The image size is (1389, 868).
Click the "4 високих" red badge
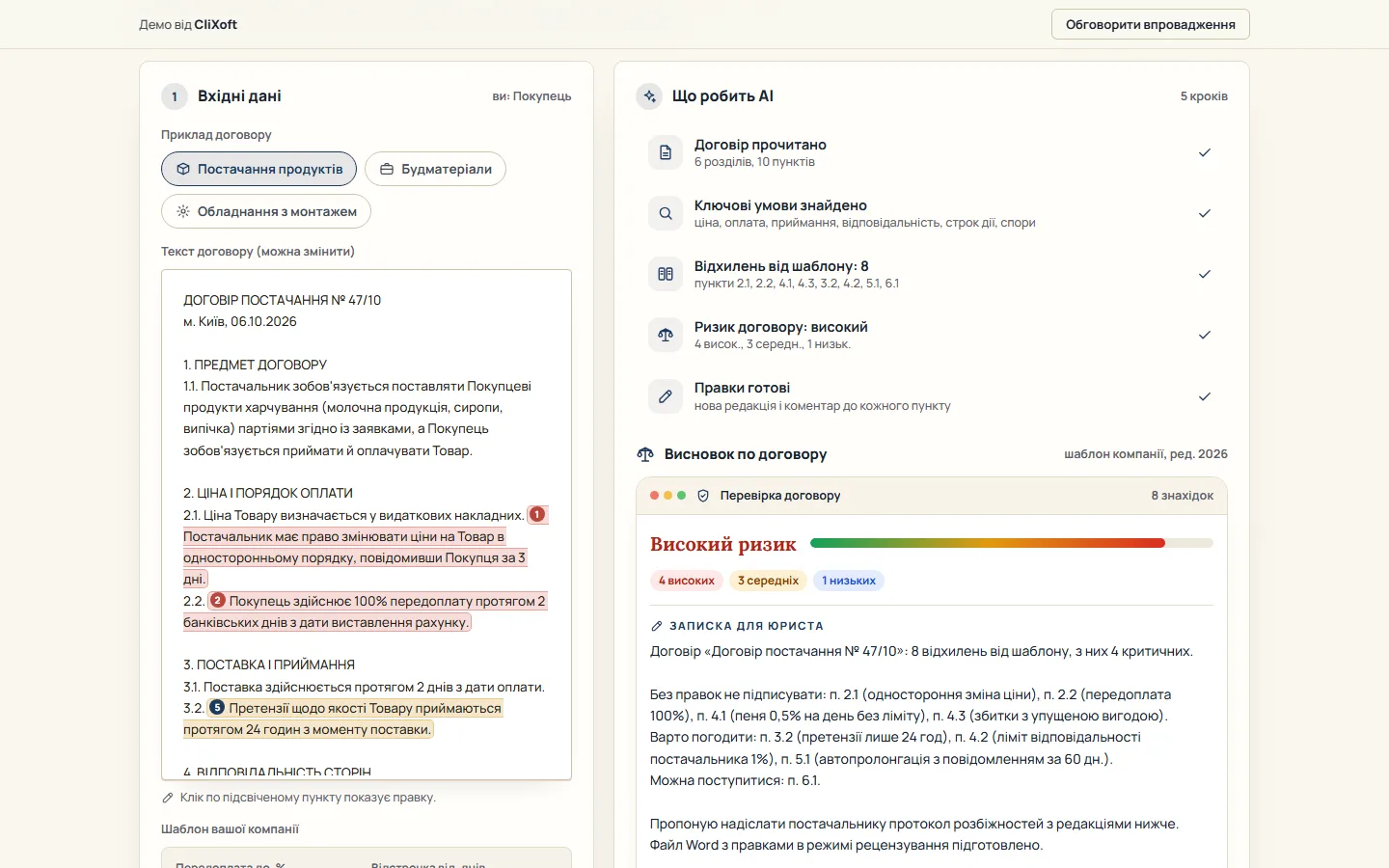tap(687, 581)
